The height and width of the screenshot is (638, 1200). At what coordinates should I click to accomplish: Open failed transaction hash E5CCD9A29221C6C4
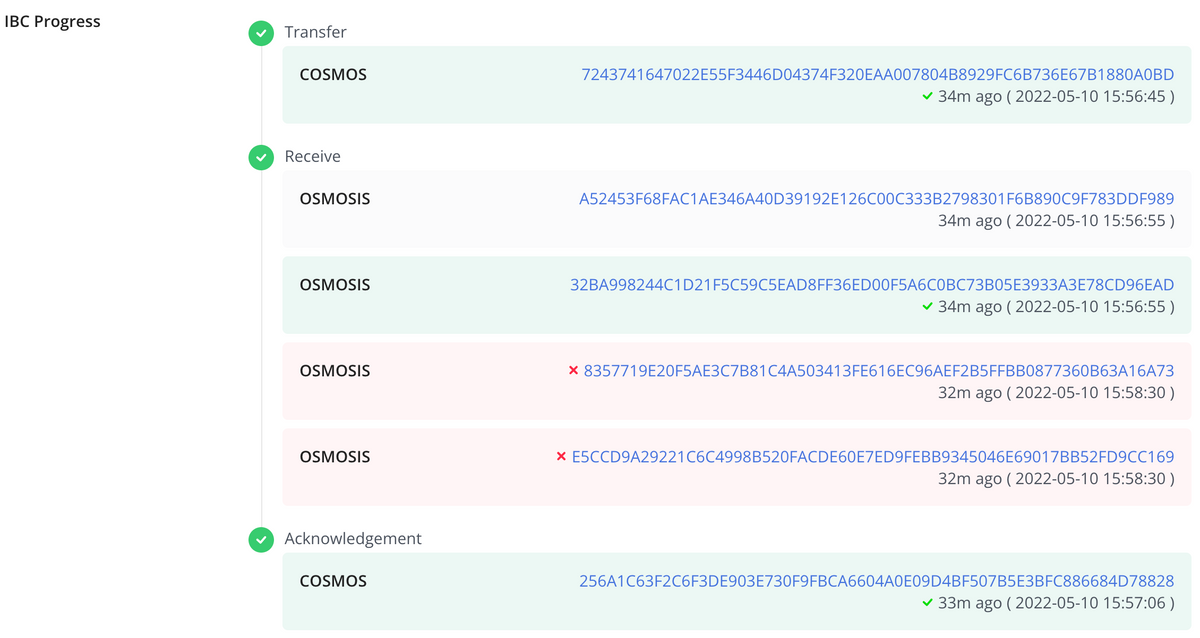[x=873, y=456]
